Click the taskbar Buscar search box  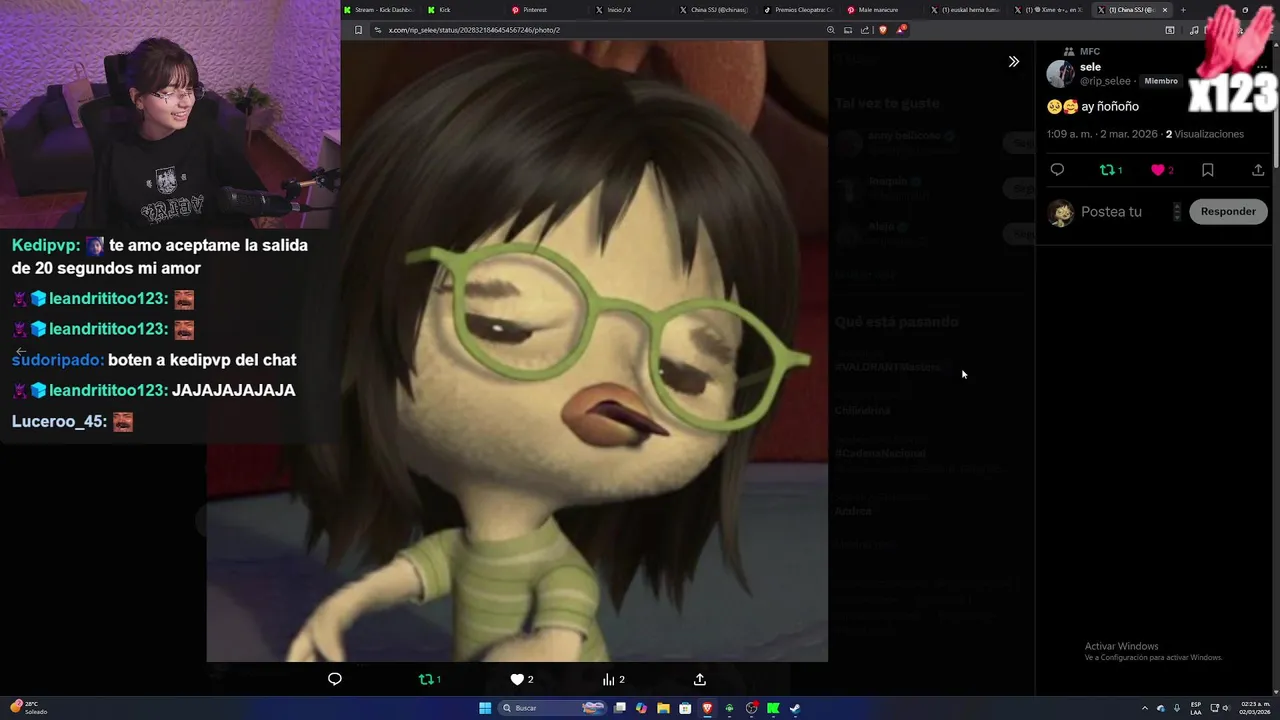552,708
